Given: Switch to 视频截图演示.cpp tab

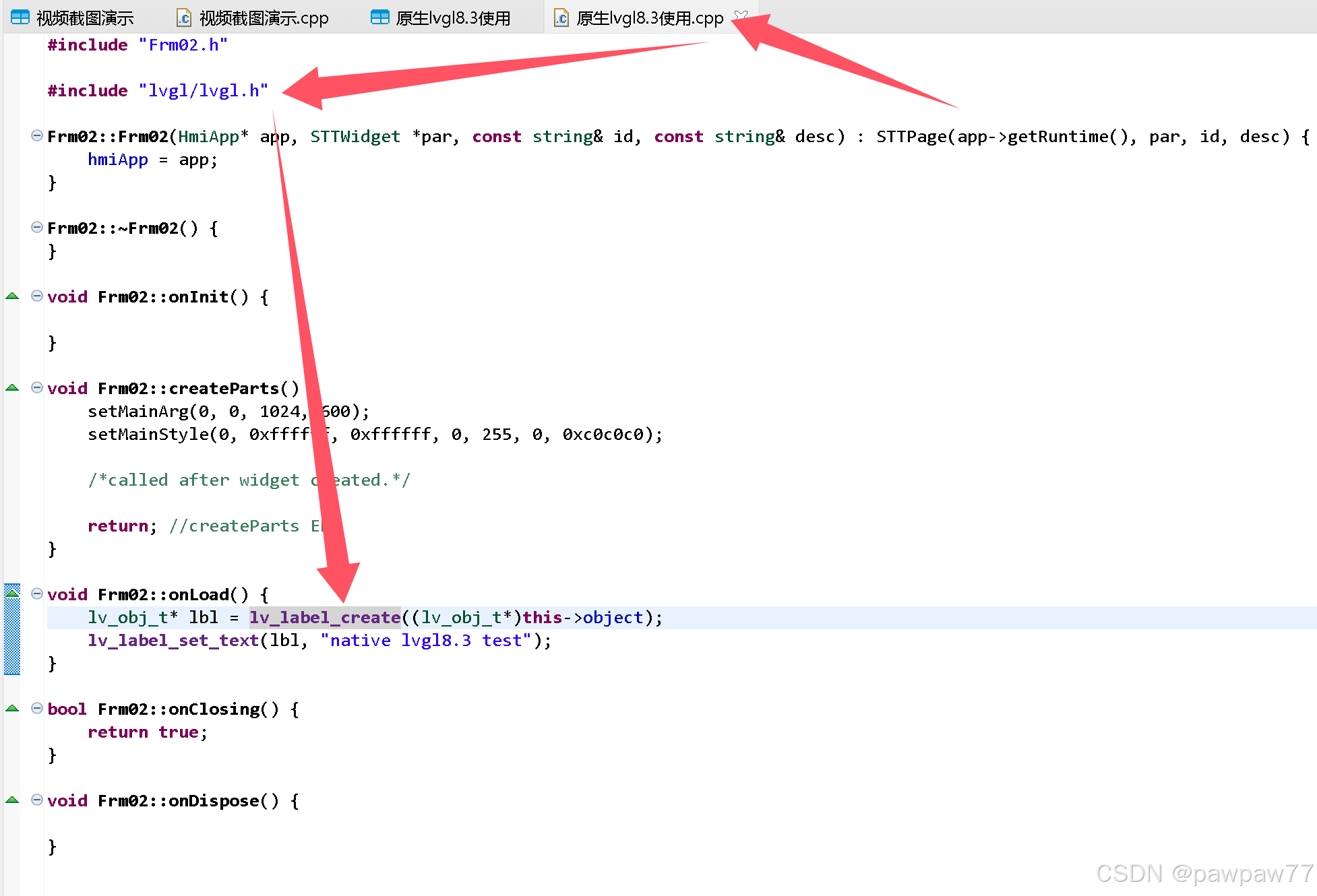Looking at the screenshot, I should [x=263, y=18].
